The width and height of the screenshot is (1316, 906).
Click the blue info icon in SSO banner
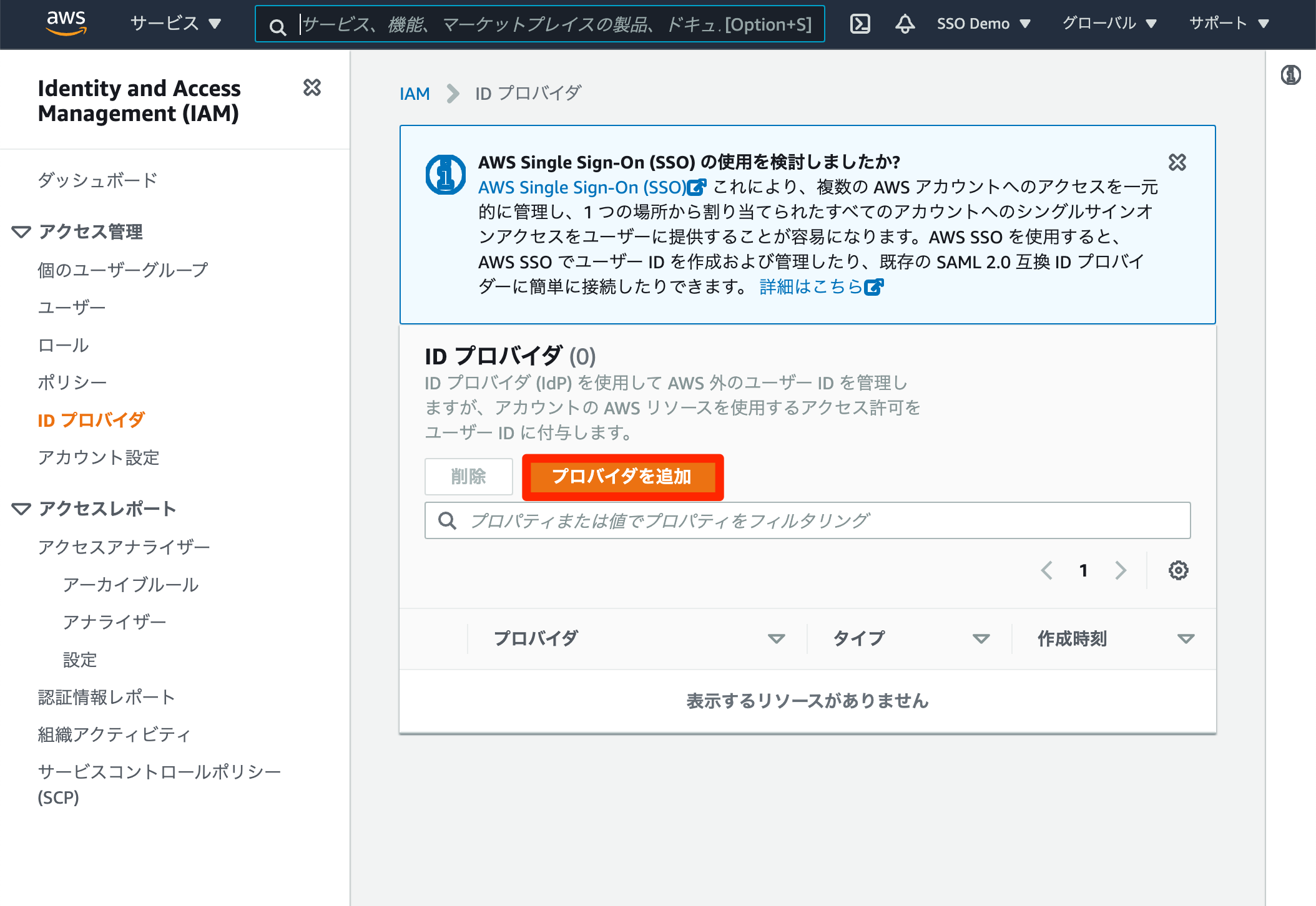point(445,175)
